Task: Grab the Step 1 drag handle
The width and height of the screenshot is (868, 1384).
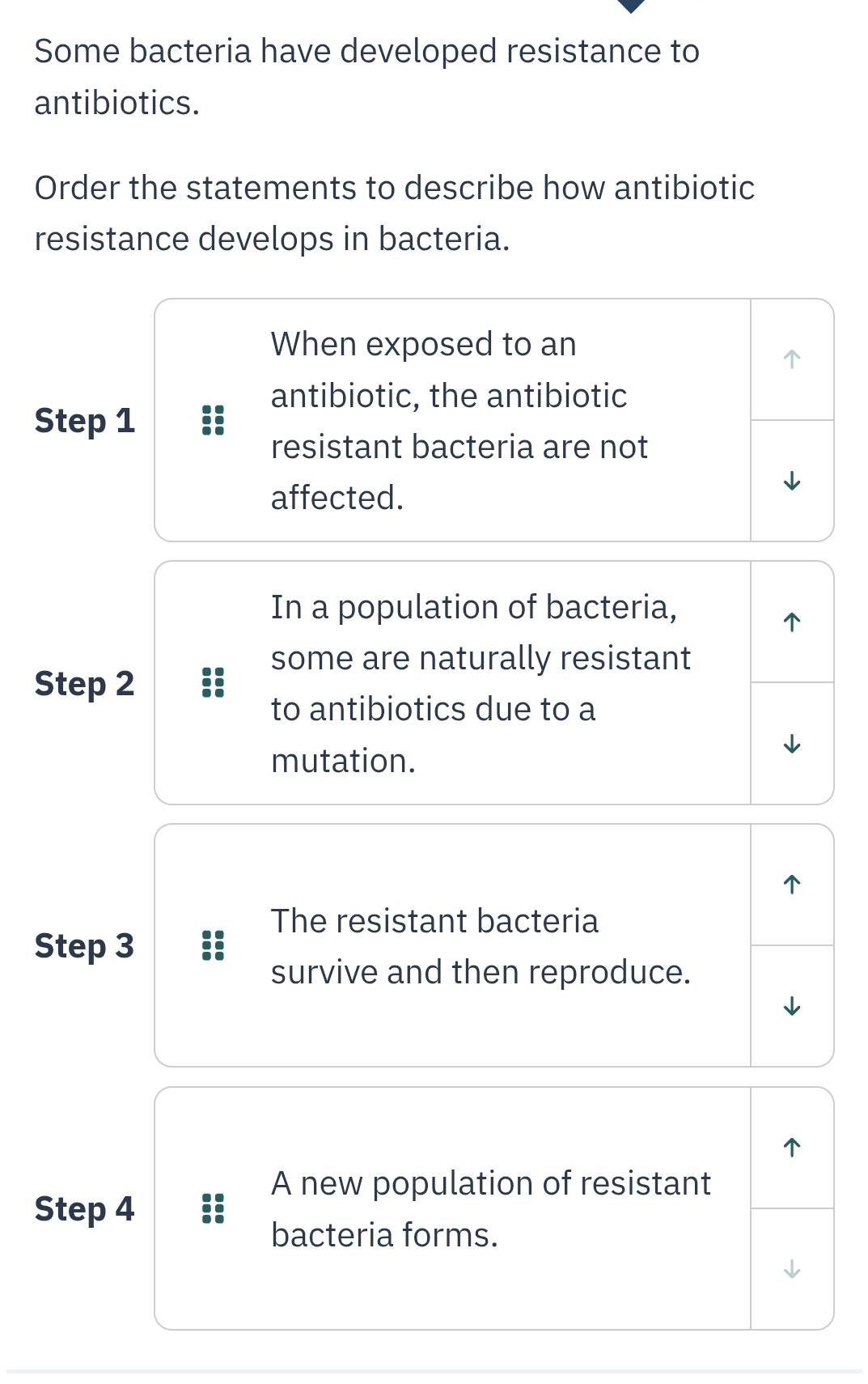Action: point(213,420)
